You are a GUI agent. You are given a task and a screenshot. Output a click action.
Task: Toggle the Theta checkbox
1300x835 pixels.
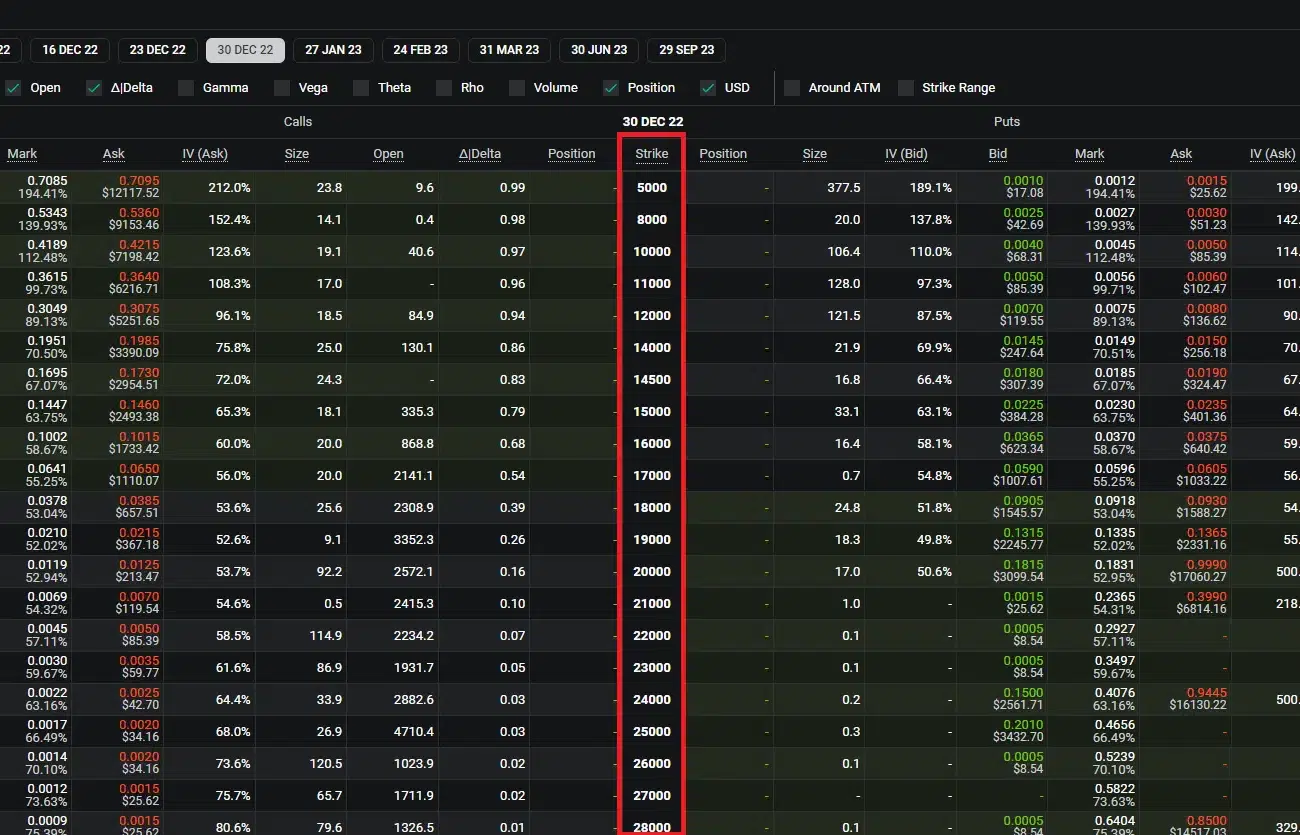[361, 88]
